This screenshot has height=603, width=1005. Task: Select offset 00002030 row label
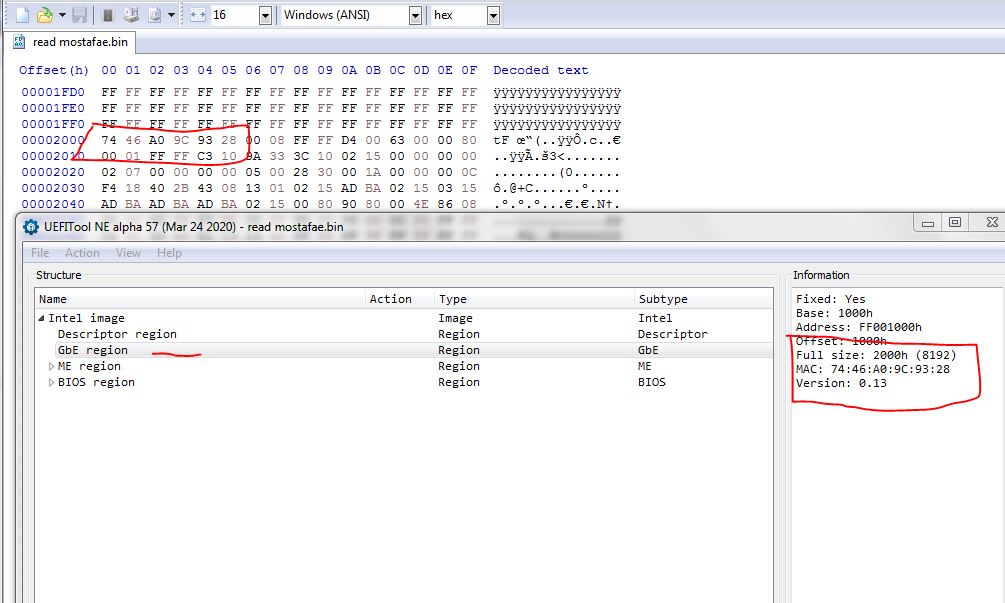coord(53,188)
